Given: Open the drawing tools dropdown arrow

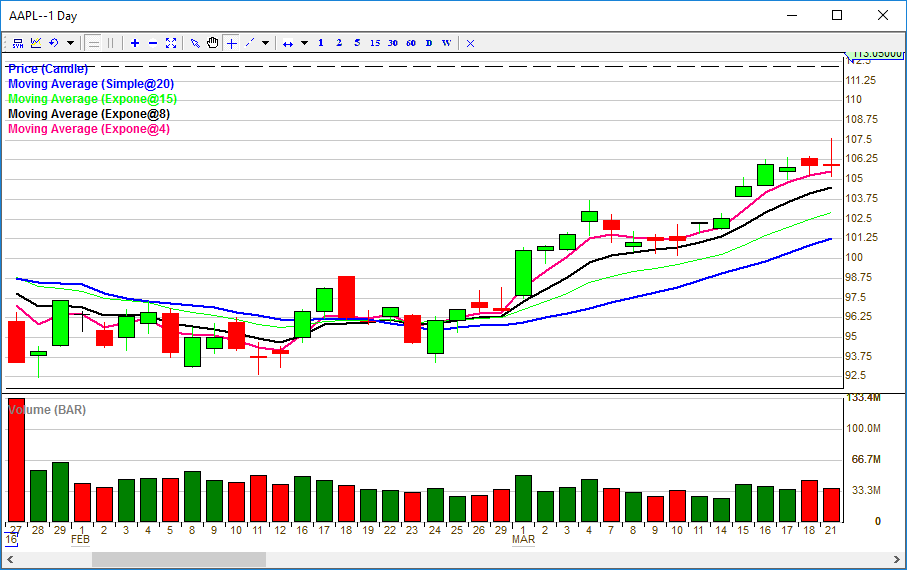Looking at the screenshot, I should pyautogui.click(x=265, y=43).
